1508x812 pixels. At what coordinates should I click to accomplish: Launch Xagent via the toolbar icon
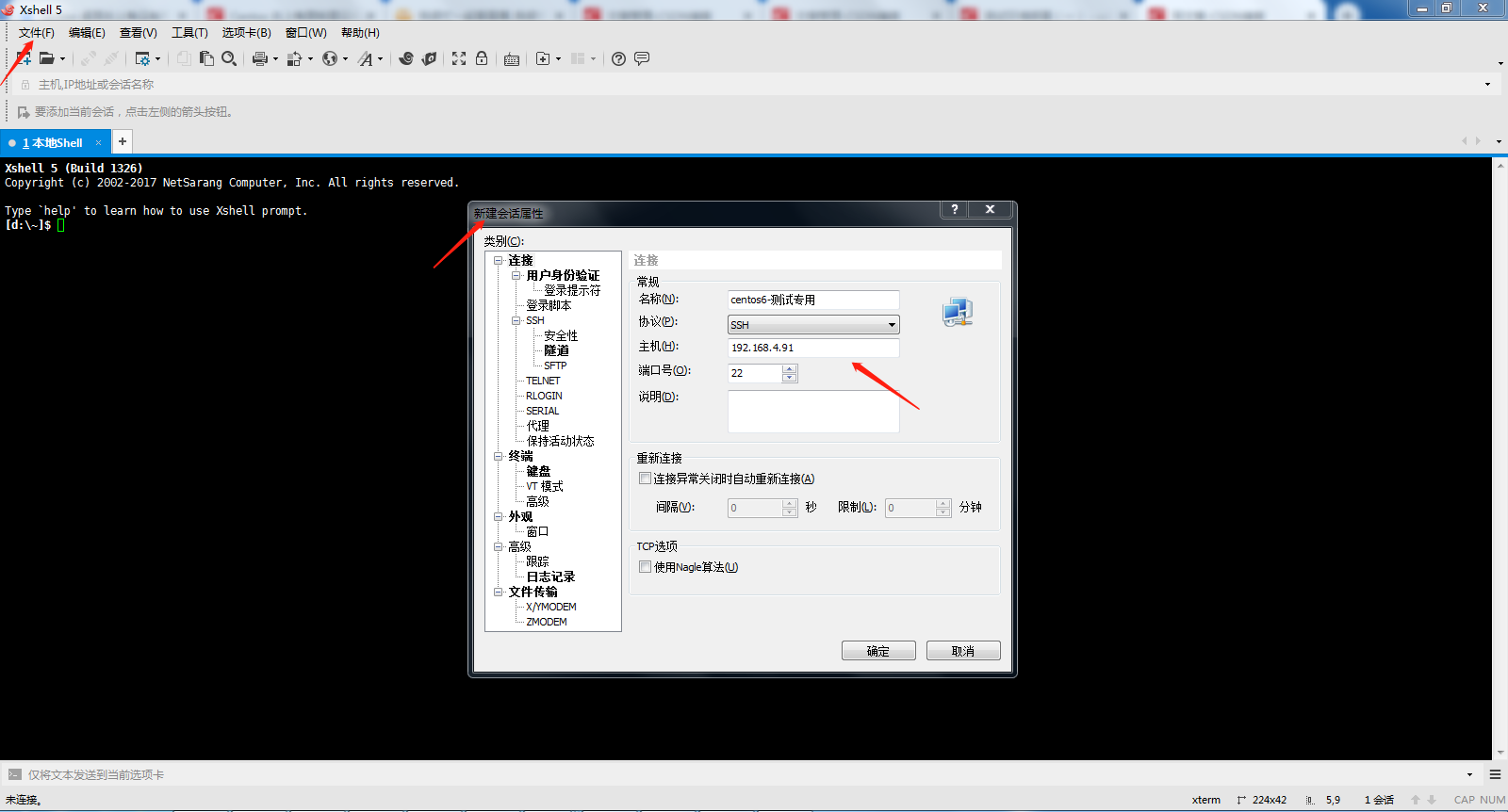coord(429,58)
